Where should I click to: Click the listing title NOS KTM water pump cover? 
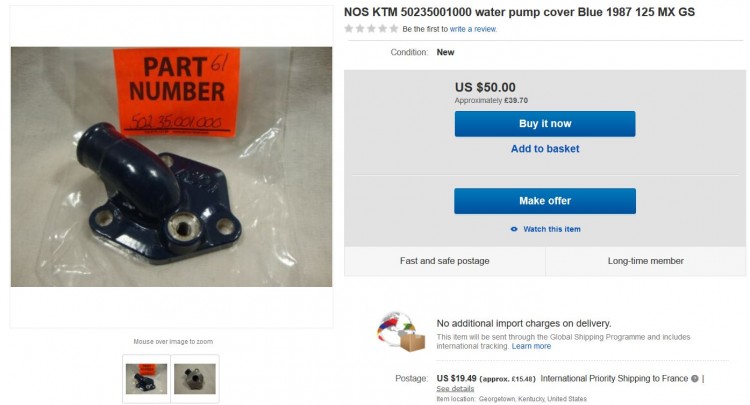(x=519, y=12)
